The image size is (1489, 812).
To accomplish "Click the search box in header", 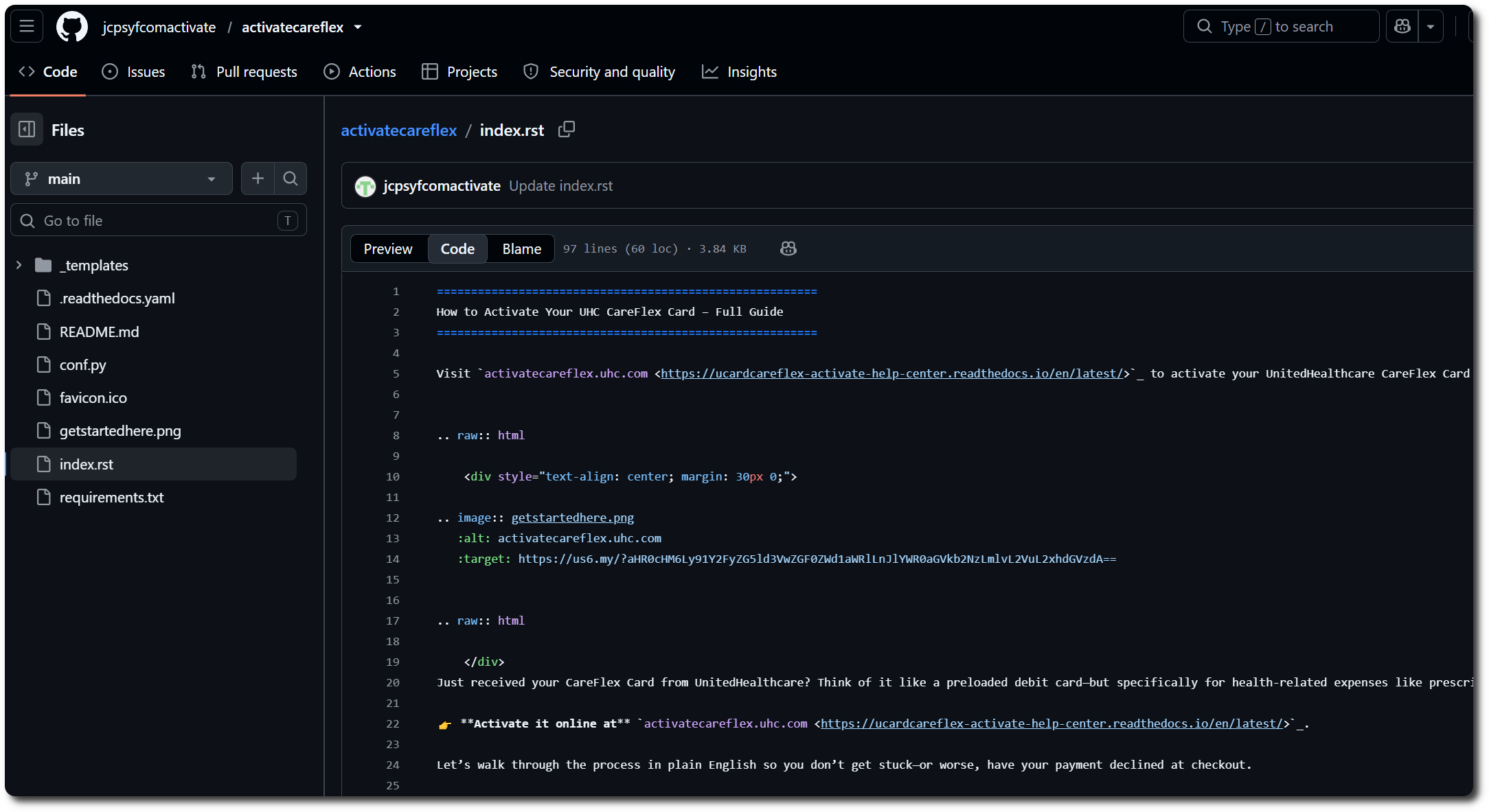I will (1281, 27).
